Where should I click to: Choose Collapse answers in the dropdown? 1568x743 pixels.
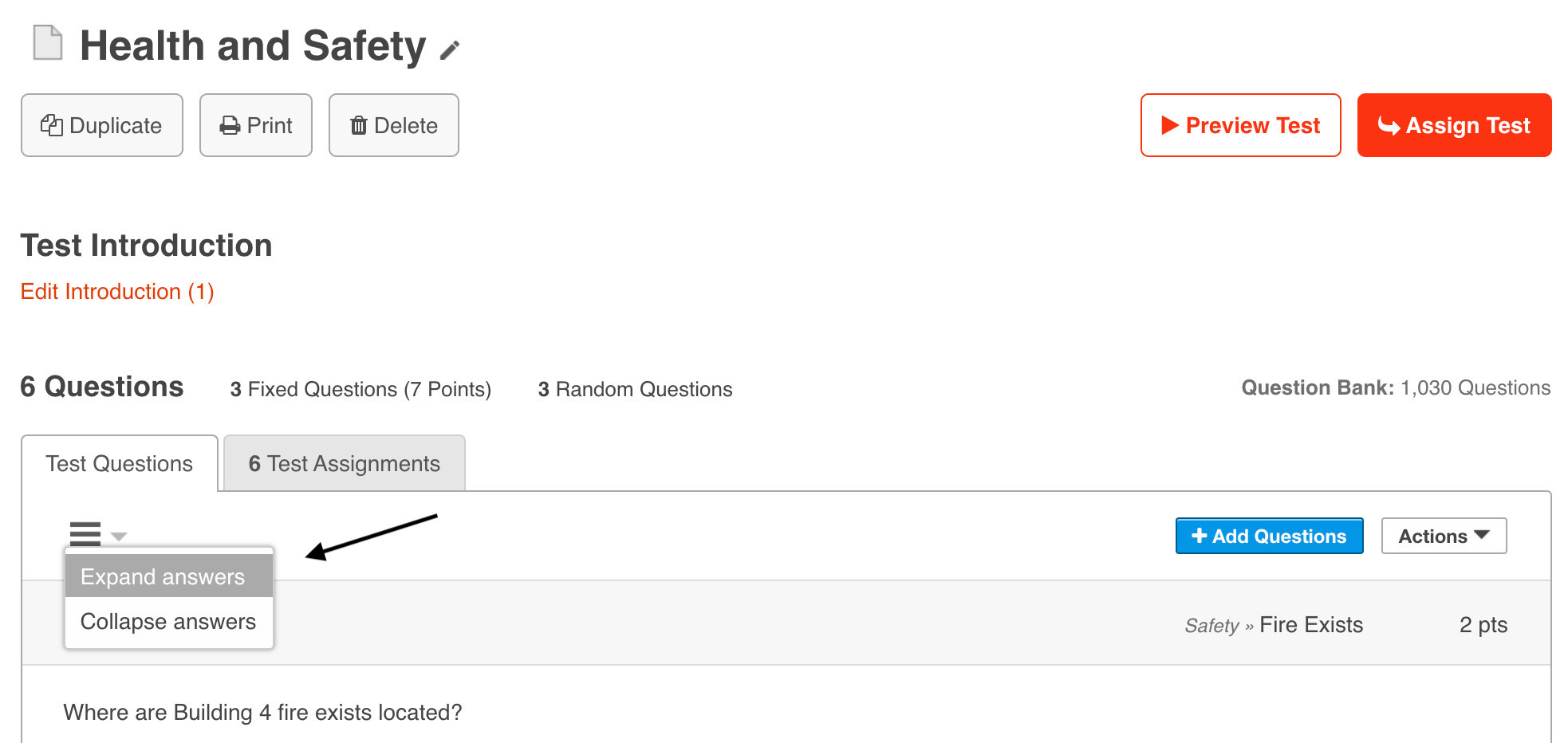(168, 622)
